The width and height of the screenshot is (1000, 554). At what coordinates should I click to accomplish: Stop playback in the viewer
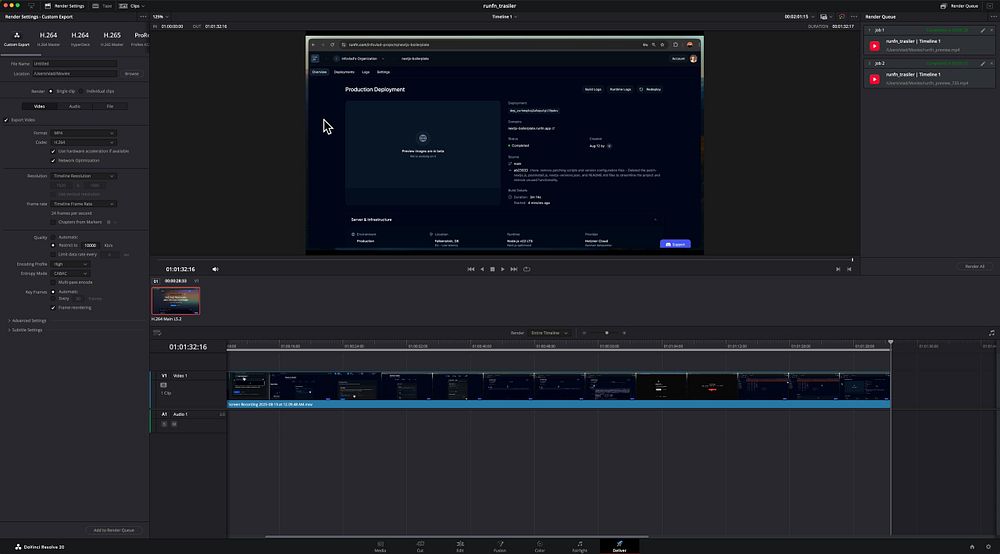[492, 269]
